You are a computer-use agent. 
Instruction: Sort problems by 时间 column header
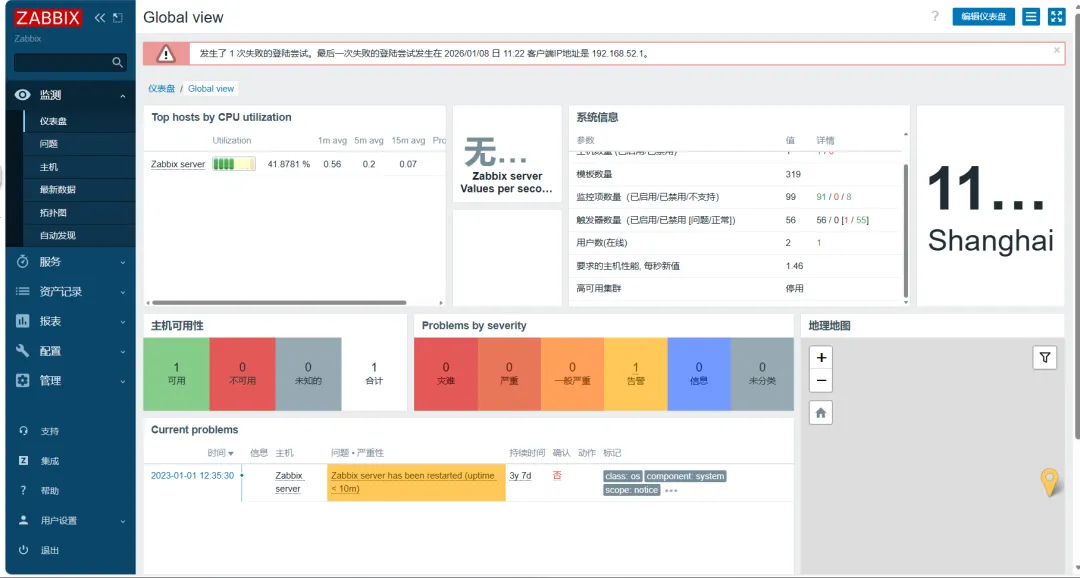pos(220,453)
